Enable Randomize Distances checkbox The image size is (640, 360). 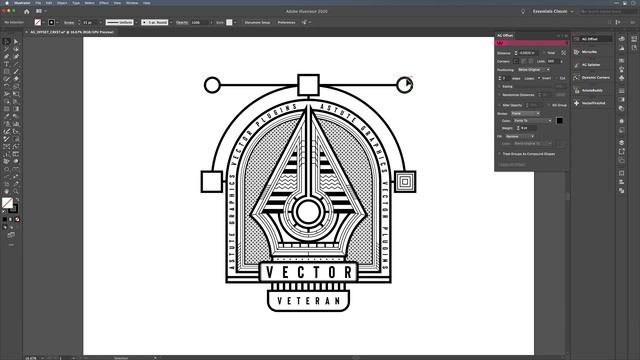[499, 95]
